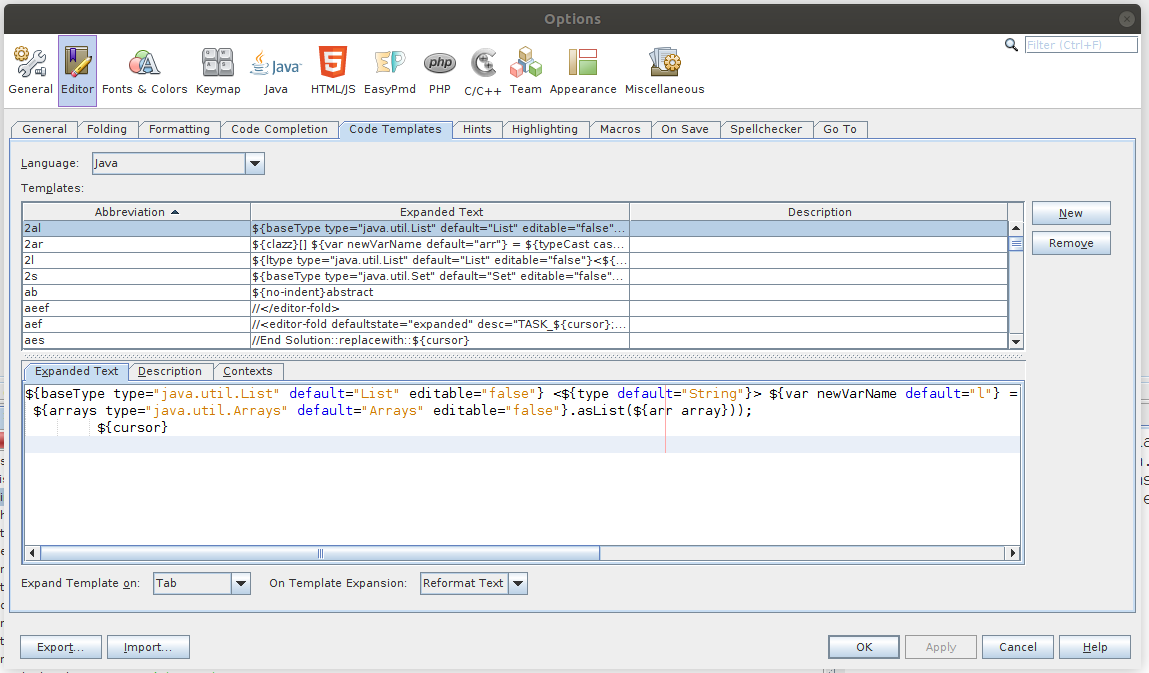Switch to the Highlighting tab

click(544, 129)
